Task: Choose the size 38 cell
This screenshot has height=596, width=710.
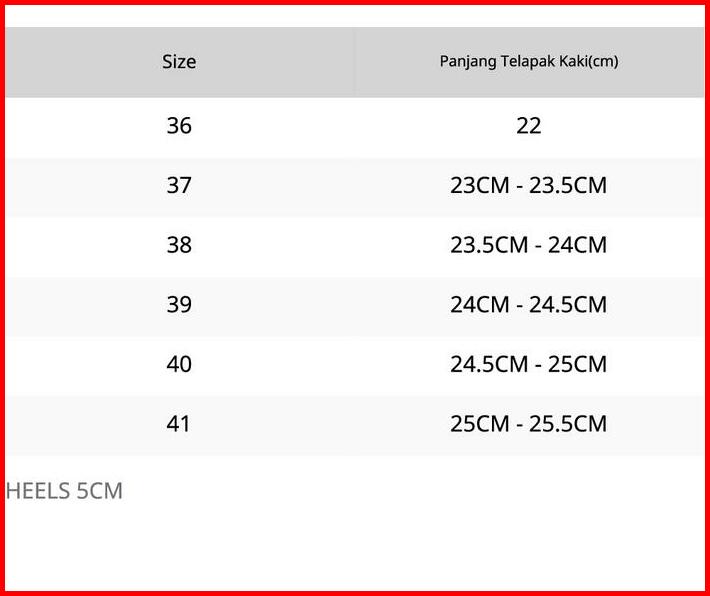Action: [179, 245]
